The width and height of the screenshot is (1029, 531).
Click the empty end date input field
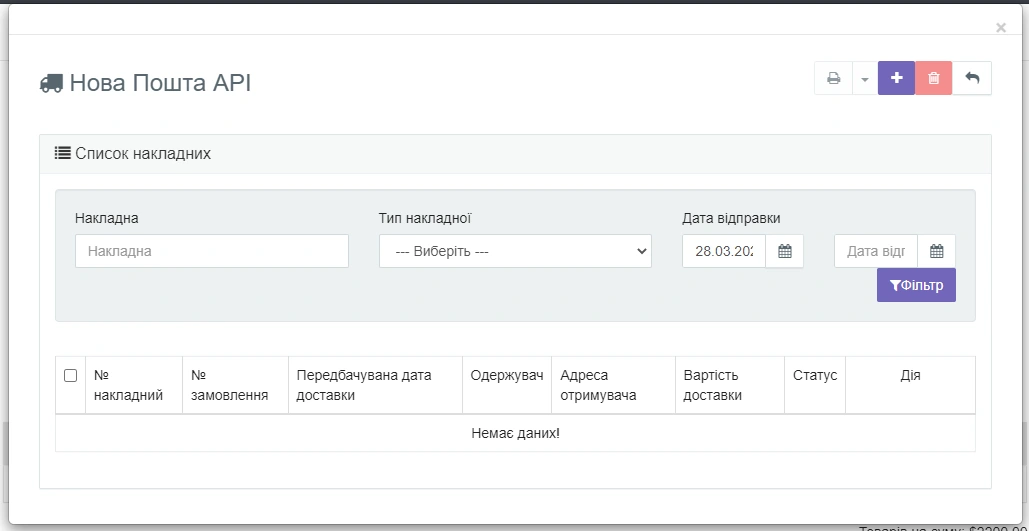(x=875, y=251)
